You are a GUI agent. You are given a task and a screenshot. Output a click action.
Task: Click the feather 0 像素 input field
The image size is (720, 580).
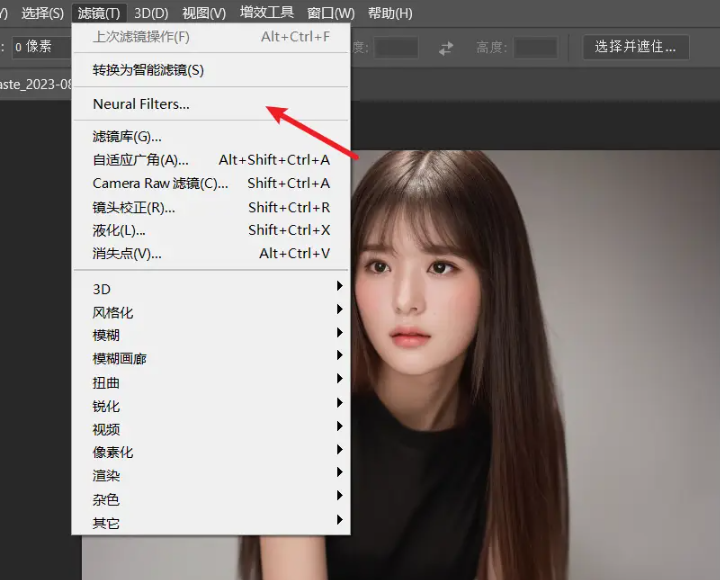coord(42,47)
